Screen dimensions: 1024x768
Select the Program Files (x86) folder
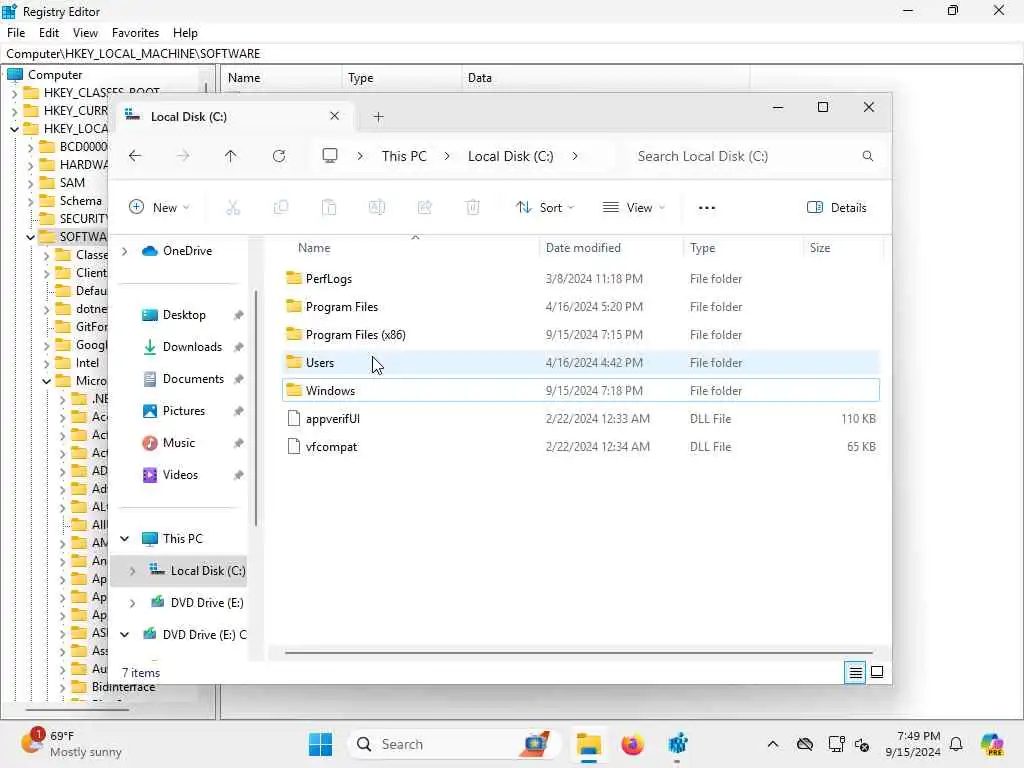[x=581, y=334]
